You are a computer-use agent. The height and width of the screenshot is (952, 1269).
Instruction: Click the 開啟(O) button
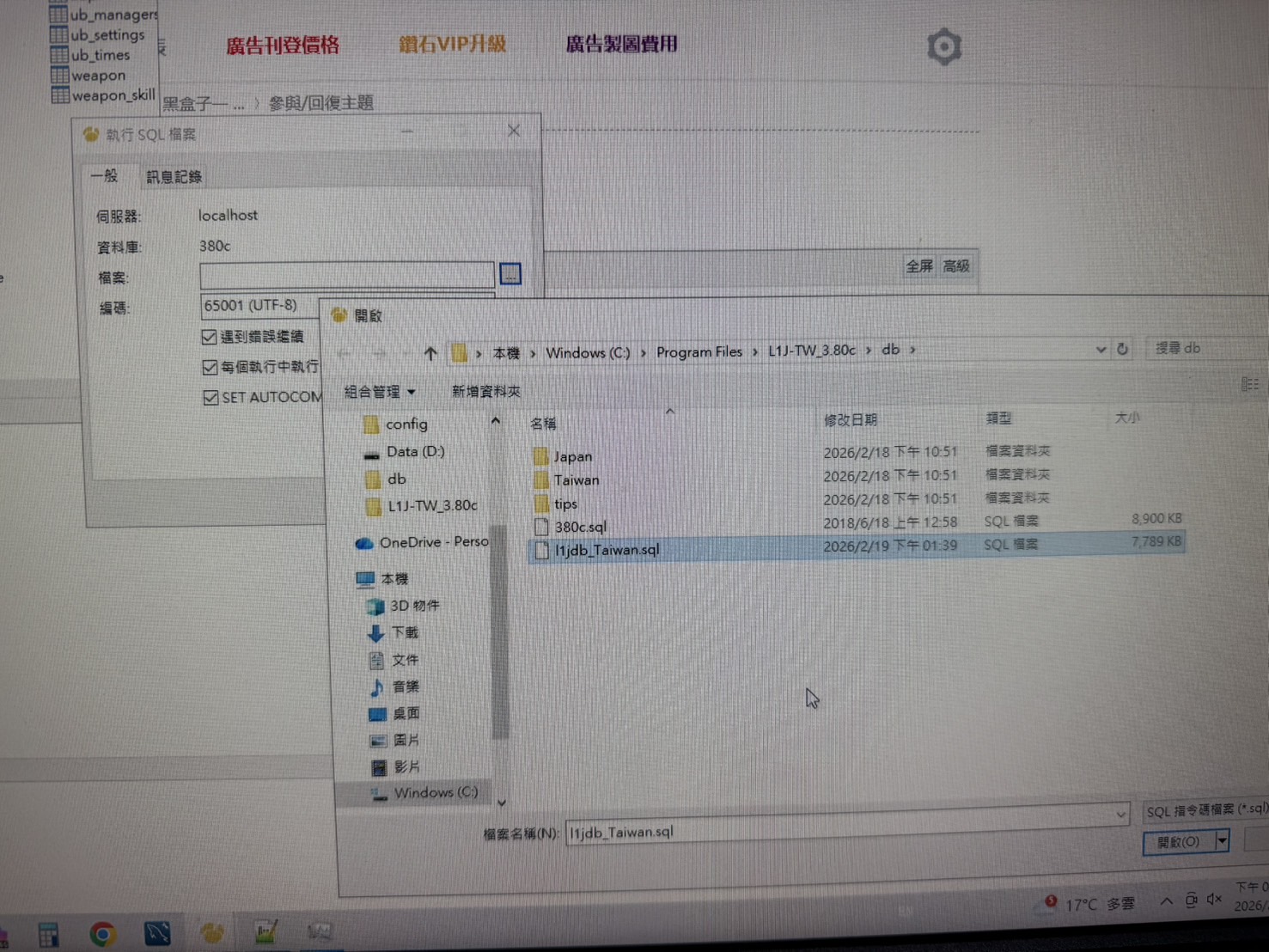[1178, 842]
